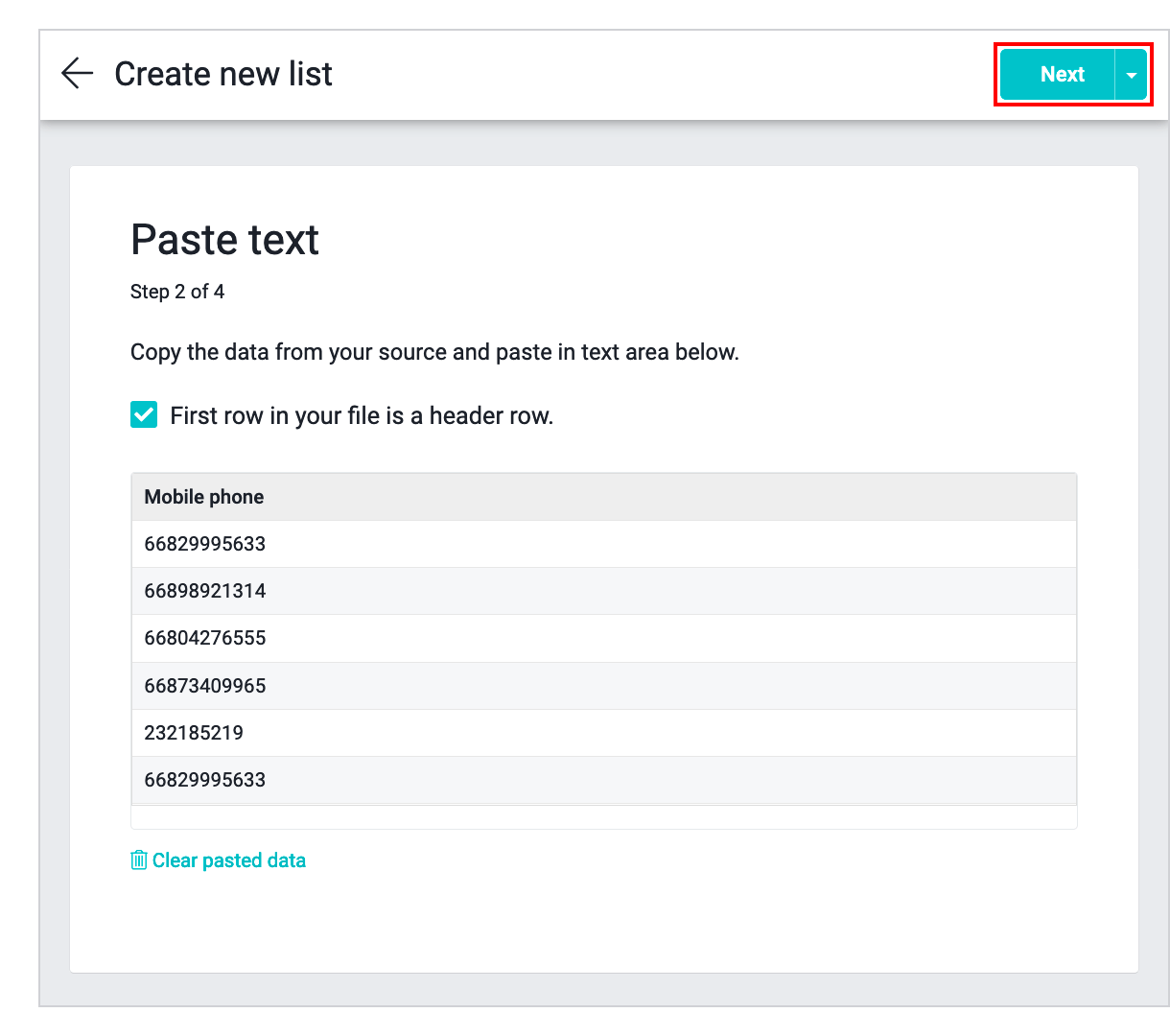This screenshot has width=1170, height=1036.
Task: Click the 'Clear pasted data' link
Action: [228, 860]
